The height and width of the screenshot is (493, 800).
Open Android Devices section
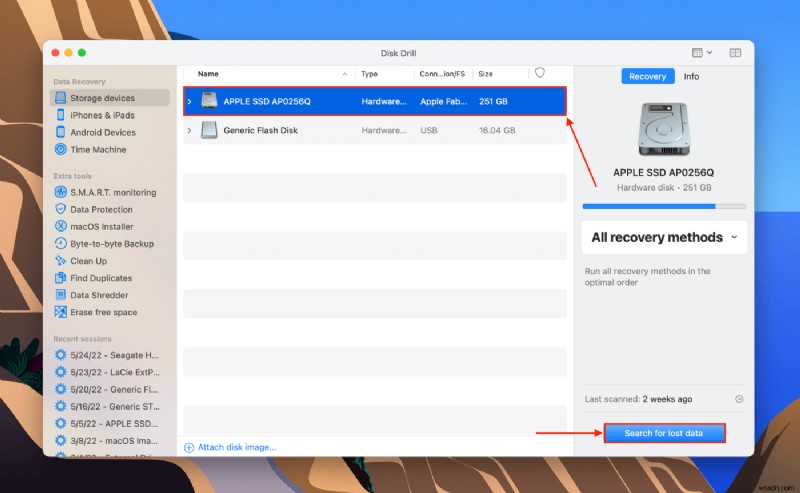[103, 132]
